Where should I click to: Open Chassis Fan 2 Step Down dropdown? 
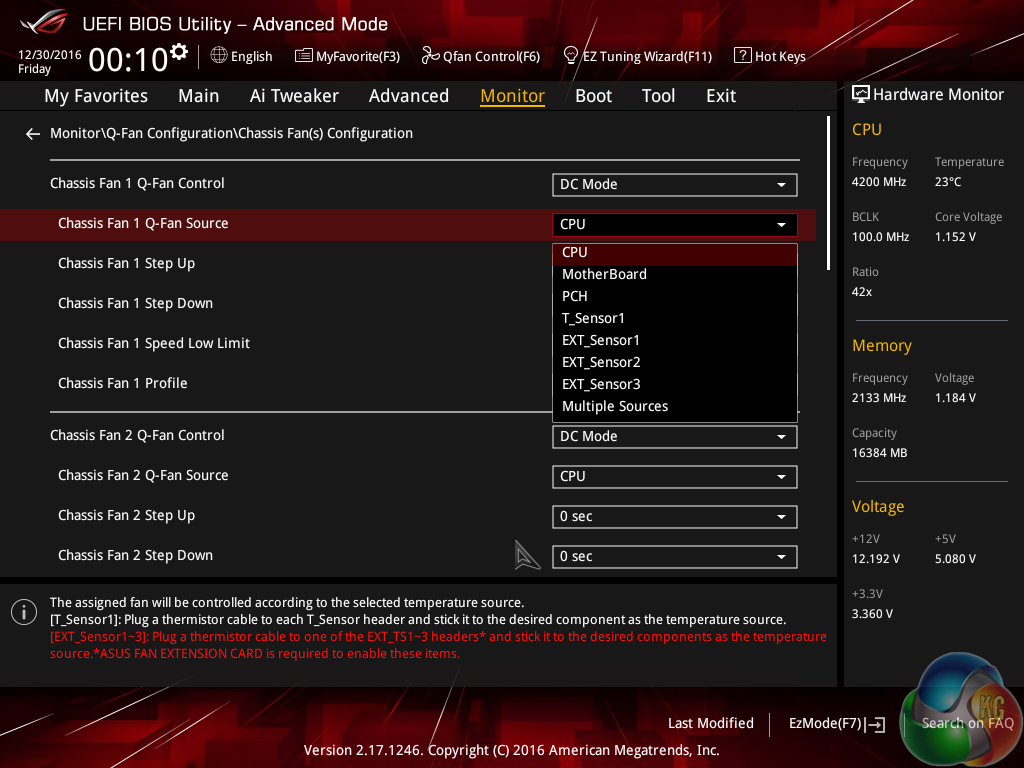[x=675, y=556]
